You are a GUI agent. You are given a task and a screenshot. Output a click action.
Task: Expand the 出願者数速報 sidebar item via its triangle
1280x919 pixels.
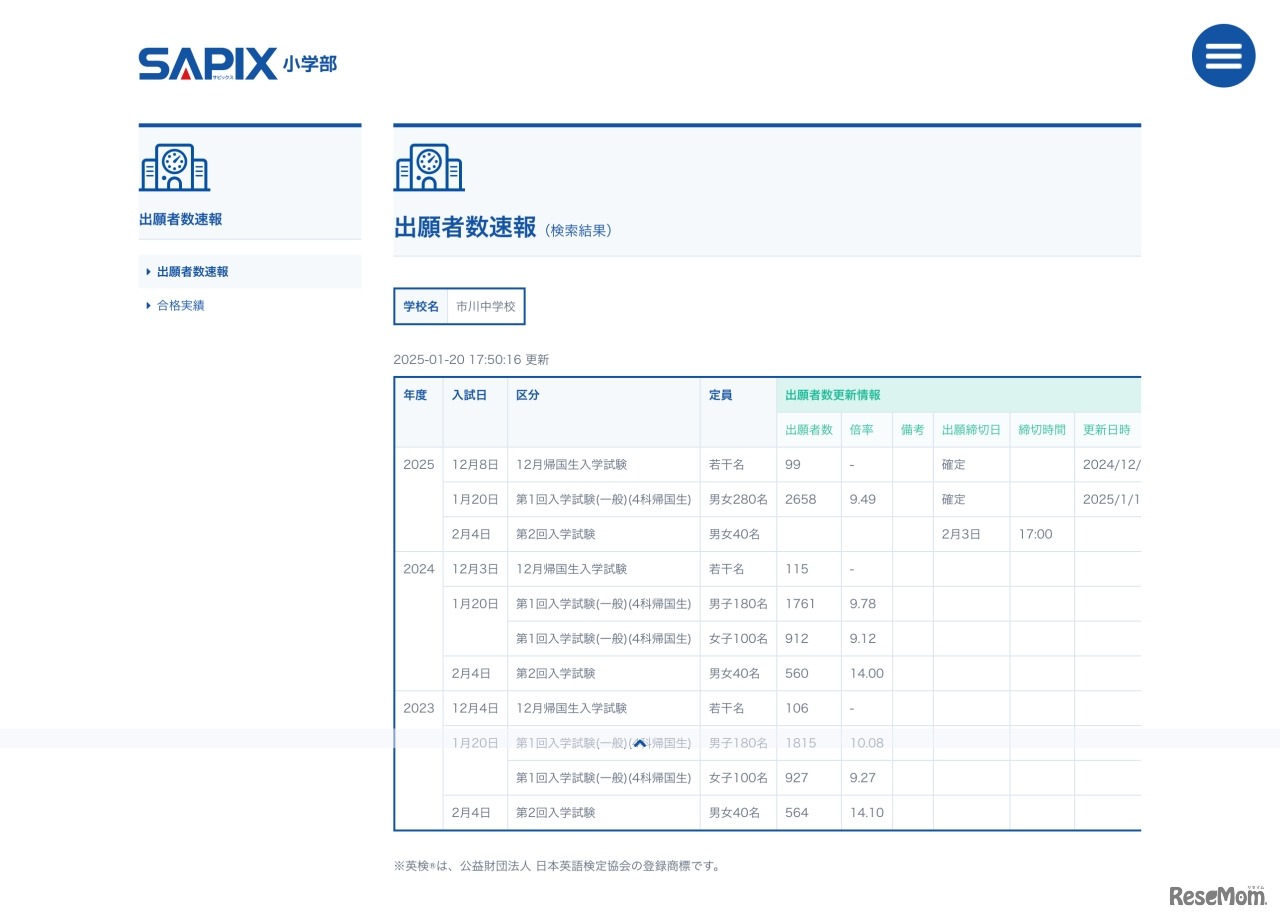[148, 271]
